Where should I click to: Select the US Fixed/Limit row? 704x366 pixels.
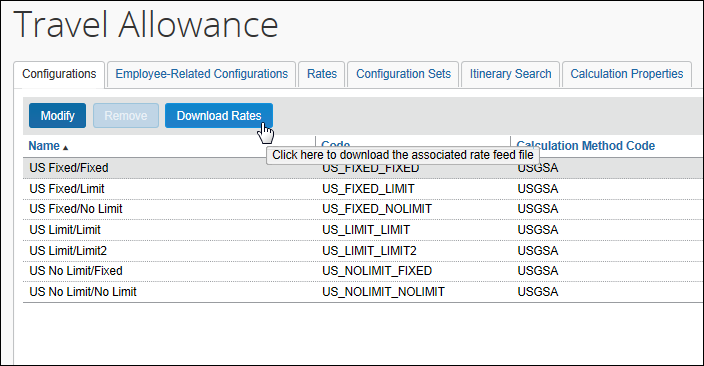(363, 189)
